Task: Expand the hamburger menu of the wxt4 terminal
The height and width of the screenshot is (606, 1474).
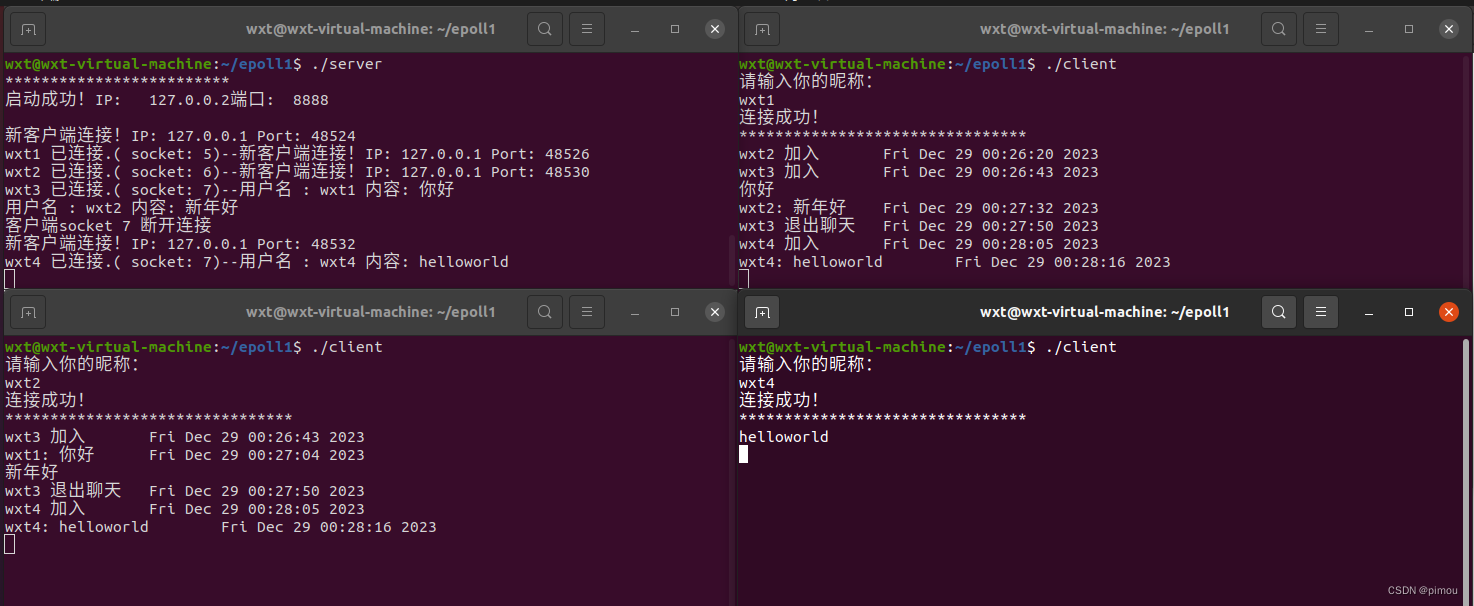Action: coord(1320,311)
